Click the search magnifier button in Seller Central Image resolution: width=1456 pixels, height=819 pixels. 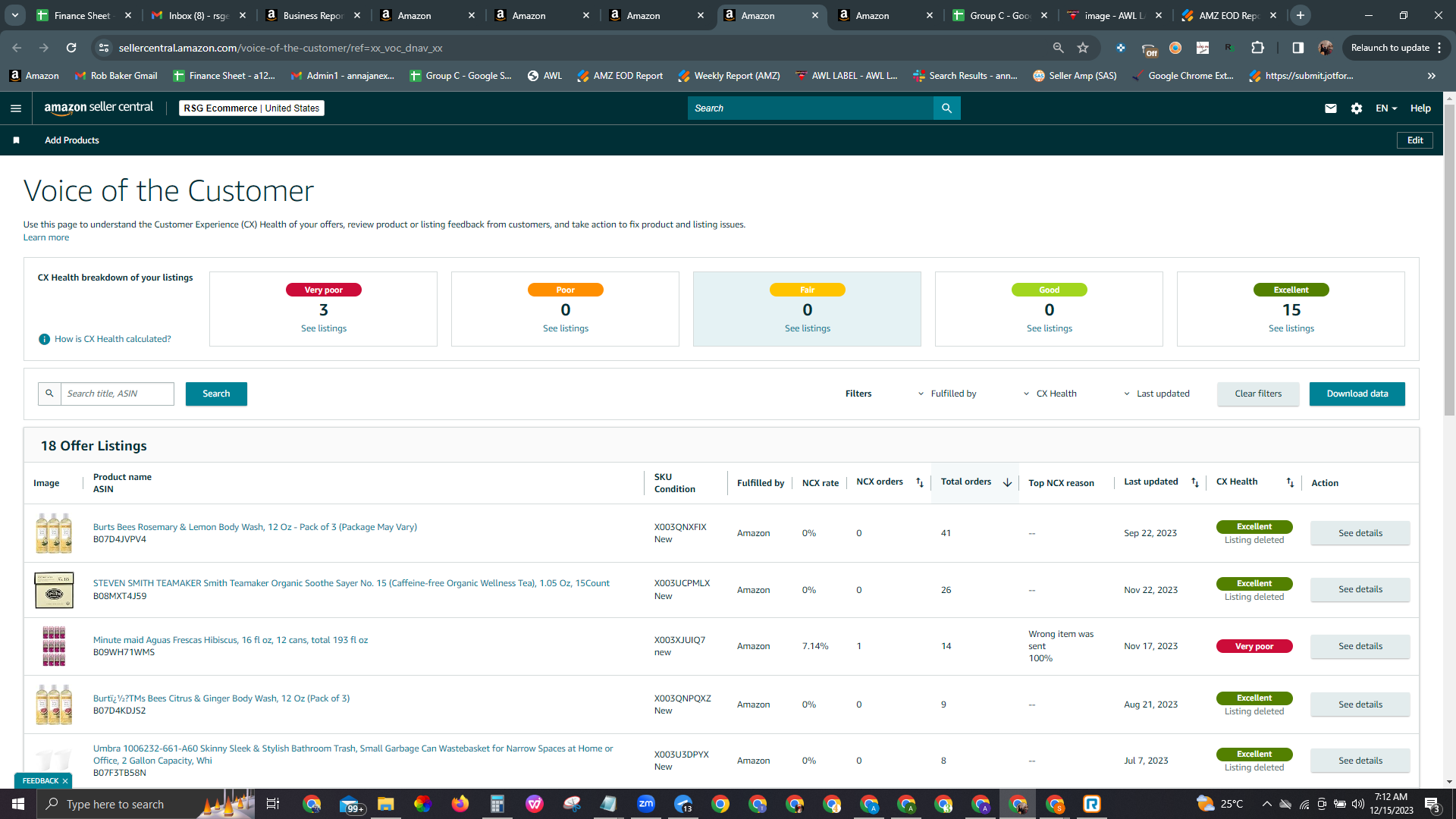coord(946,108)
